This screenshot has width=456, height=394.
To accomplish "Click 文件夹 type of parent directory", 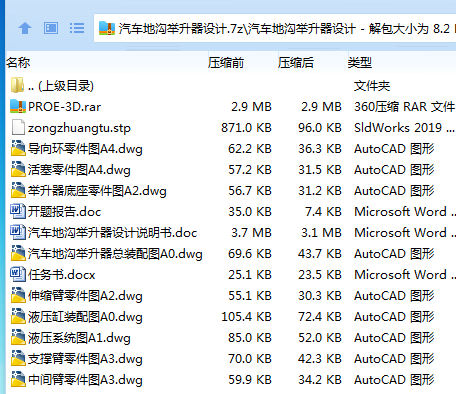I will pyautogui.click(x=372, y=86).
